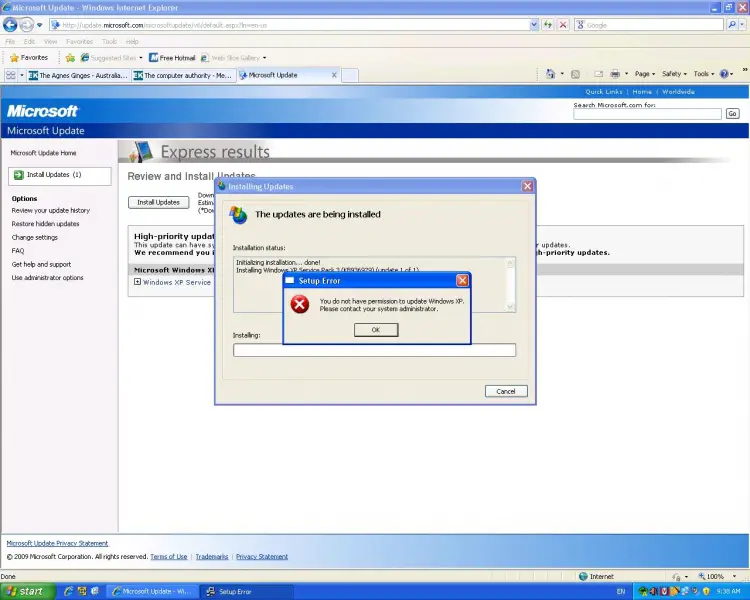
Task: Switch to The Agnes Ginges tab
Action: click(78, 75)
